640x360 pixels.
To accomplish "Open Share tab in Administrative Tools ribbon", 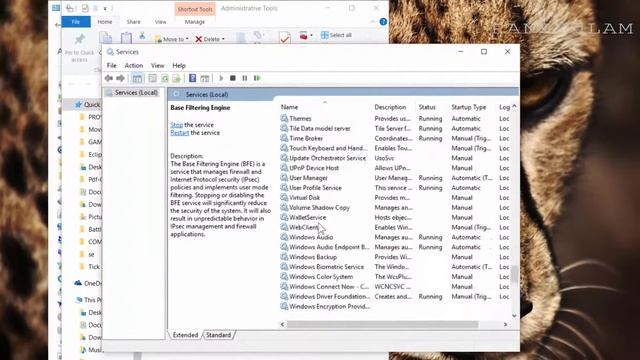I will tap(133, 22).
